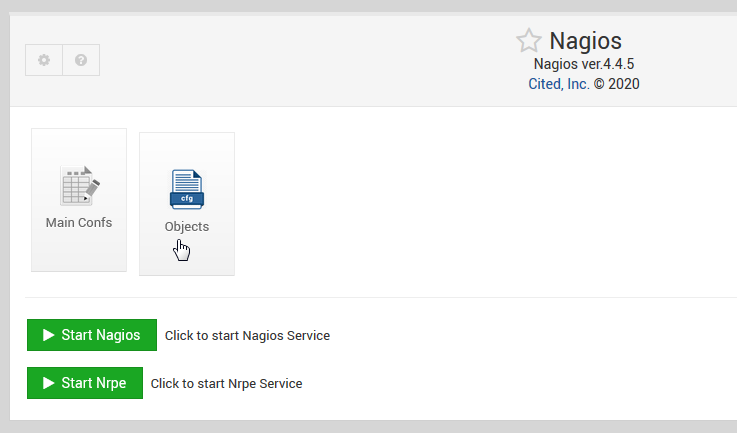The image size is (737, 433).
Task: Mark Nagios as favorite with the star icon
Action: pos(529,40)
